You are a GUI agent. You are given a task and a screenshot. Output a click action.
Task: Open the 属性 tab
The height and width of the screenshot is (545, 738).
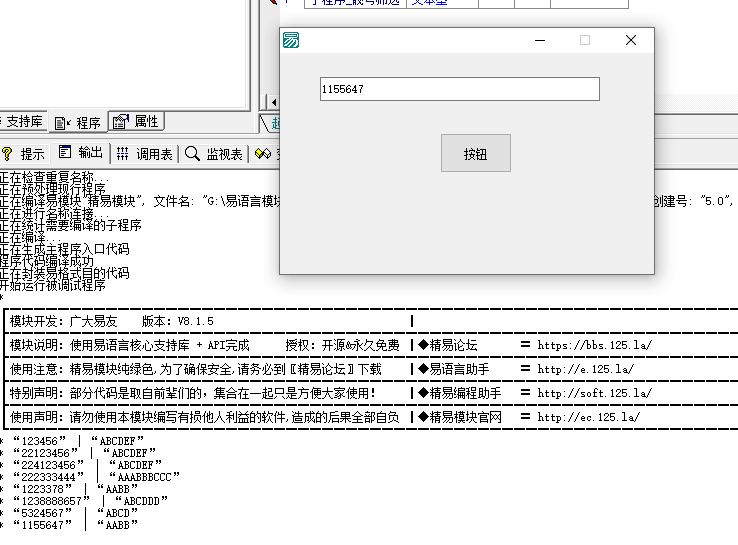click(137, 121)
